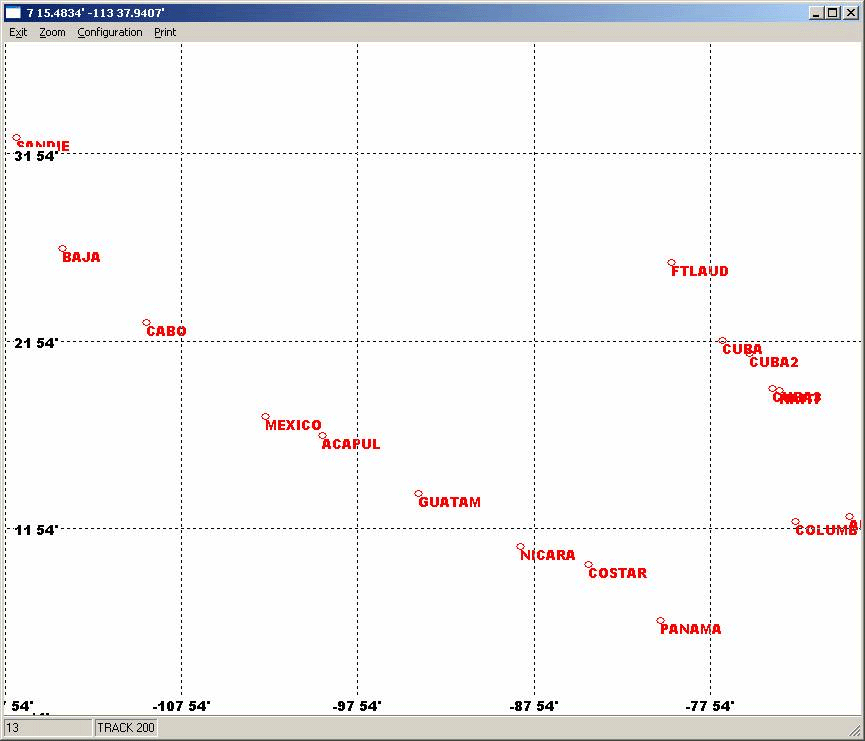Select the CUBA waypoint marker

pos(722,341)
